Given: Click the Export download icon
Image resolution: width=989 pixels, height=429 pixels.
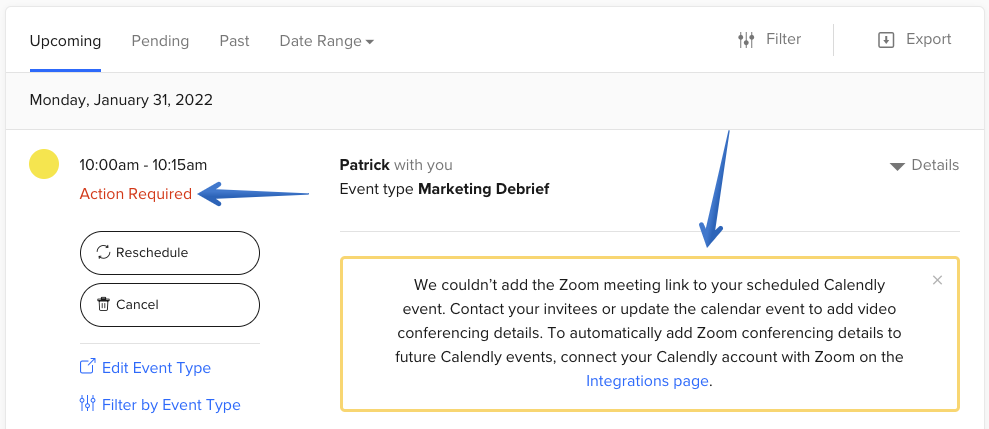Looking at the screenshot, I should [885, 40].
